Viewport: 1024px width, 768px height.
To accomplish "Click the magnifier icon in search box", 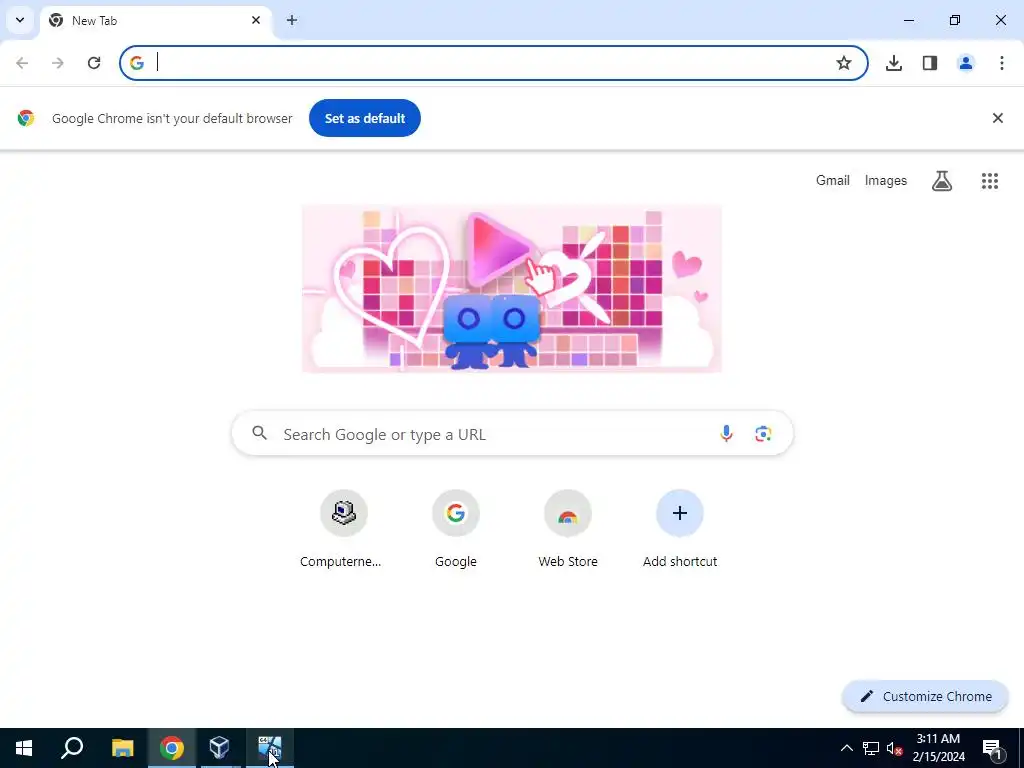I will tap(260, 433).
